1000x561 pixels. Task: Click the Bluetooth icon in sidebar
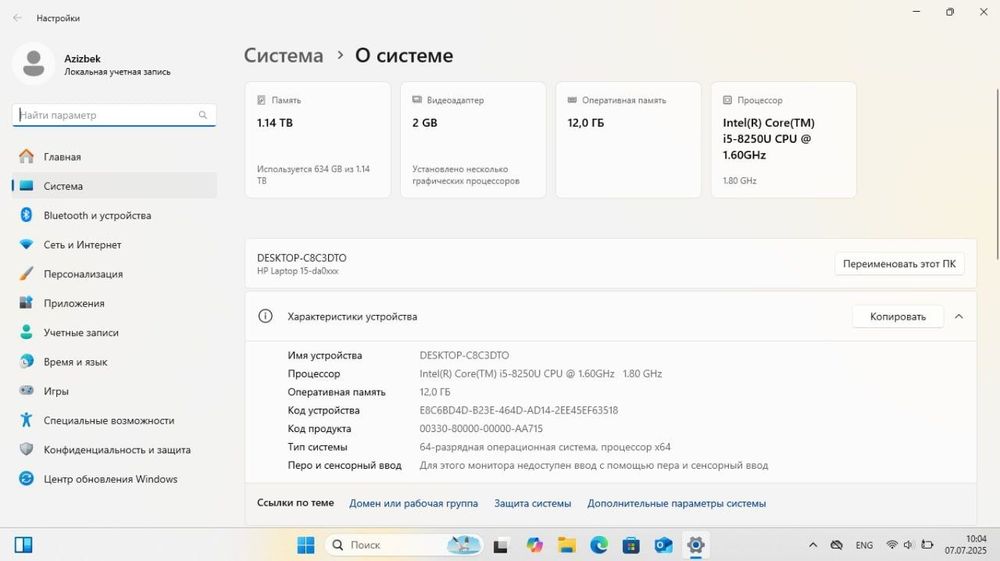[26, 215]
